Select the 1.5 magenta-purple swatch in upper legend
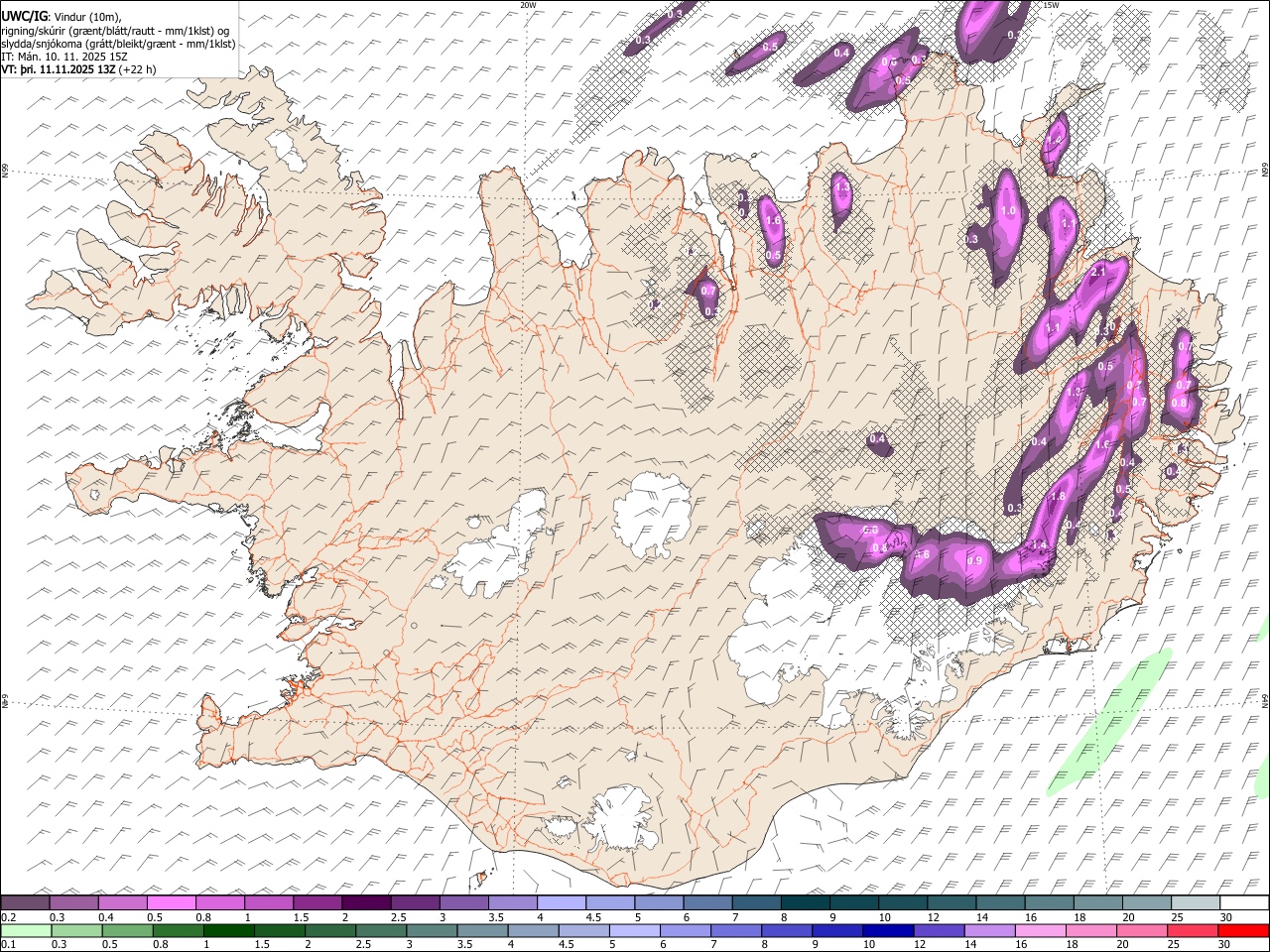1270x952 pixels. [x=317, y=903]
